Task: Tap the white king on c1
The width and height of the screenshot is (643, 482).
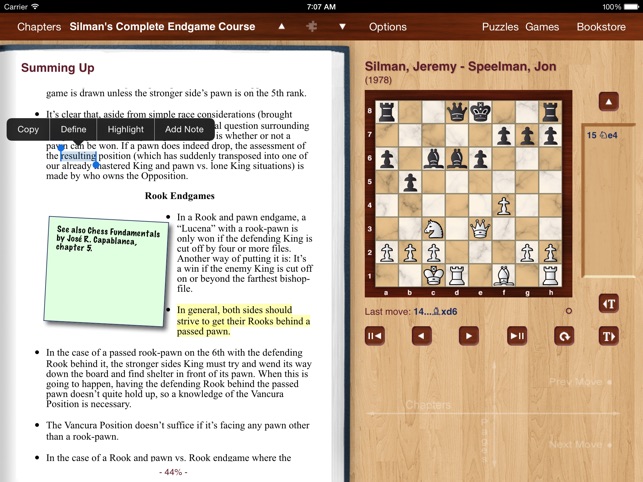Action: tap(433, 276)
